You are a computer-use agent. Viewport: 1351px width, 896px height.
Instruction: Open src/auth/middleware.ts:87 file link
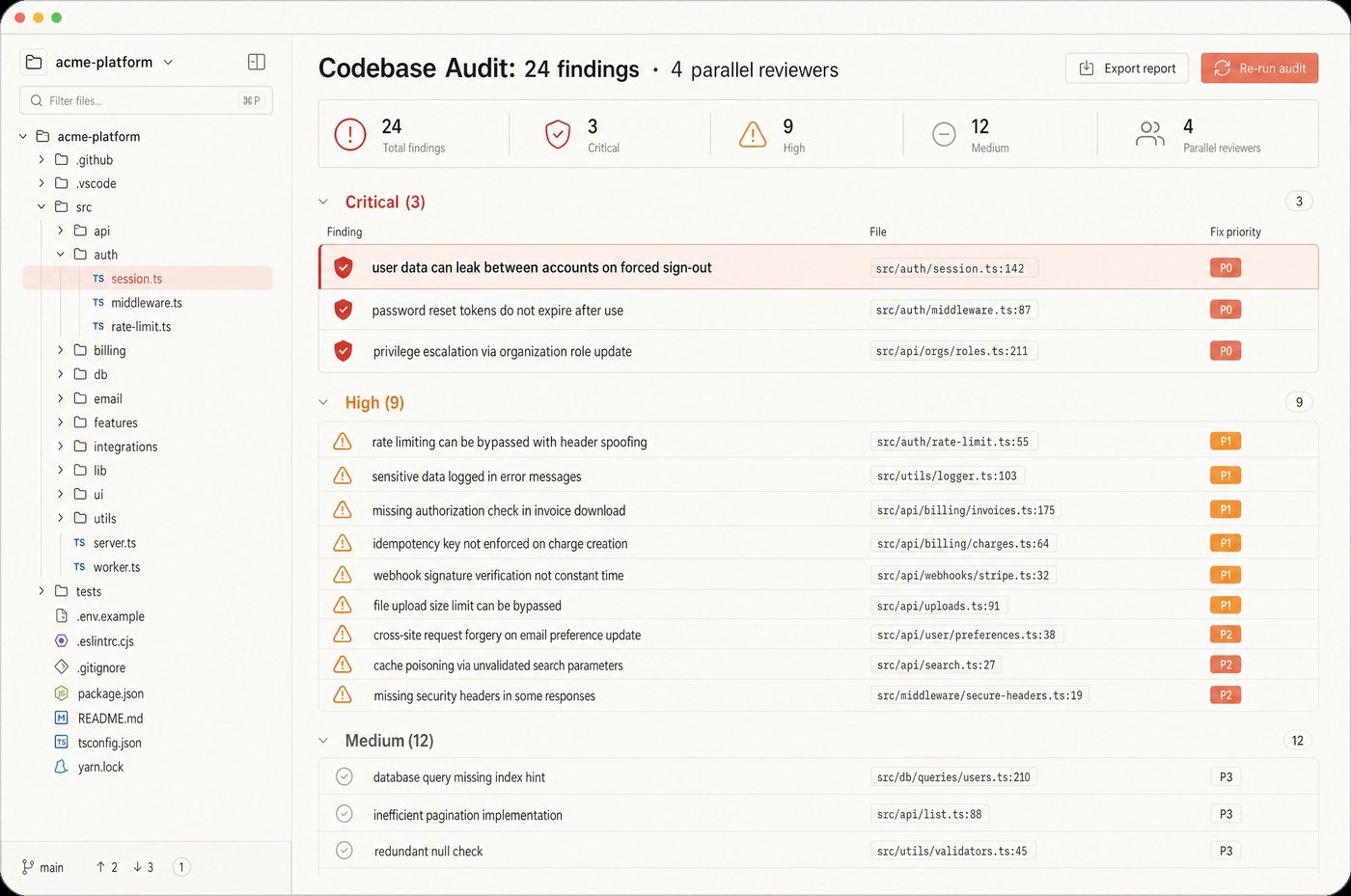pos(953,310)
